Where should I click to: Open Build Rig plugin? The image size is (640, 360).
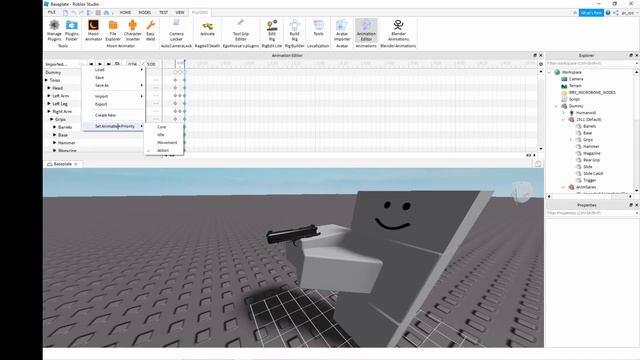[x=294, y=30]
